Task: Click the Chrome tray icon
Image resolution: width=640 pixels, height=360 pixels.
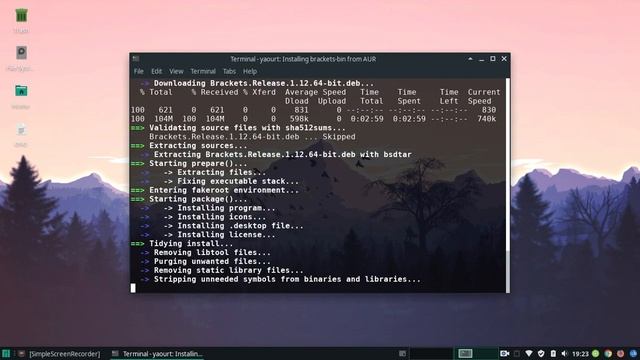Action: (608, 353)
